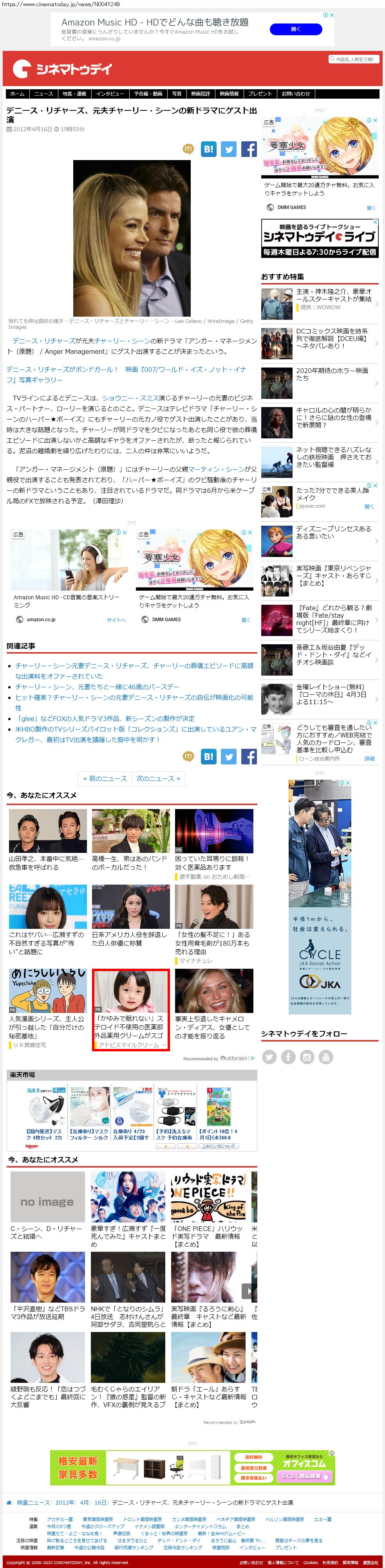Click the Facebook share icon above the article photo
Screen dimensions: 385x1568
pos(249,149)
